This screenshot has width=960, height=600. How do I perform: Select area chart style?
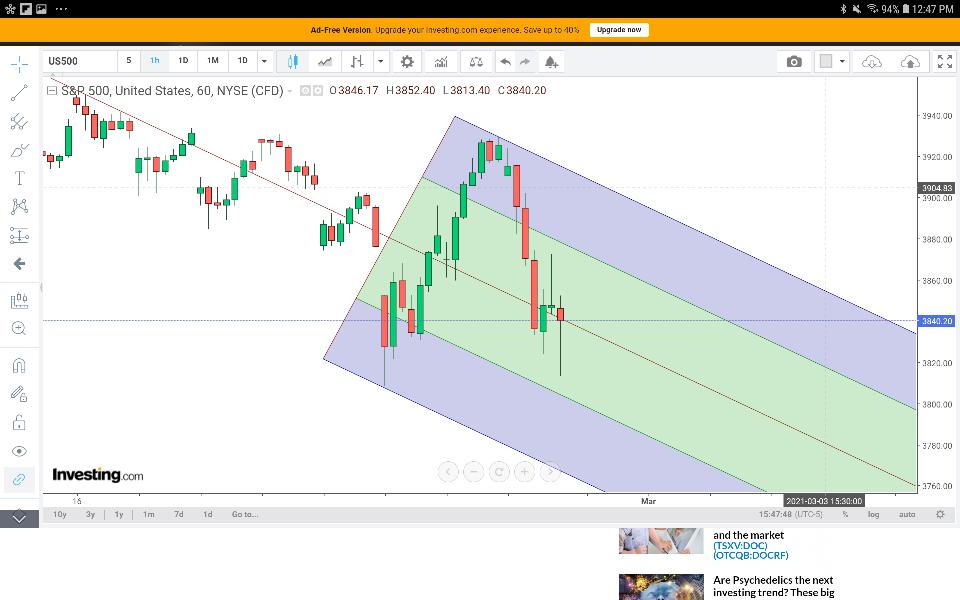coord(325,61)
